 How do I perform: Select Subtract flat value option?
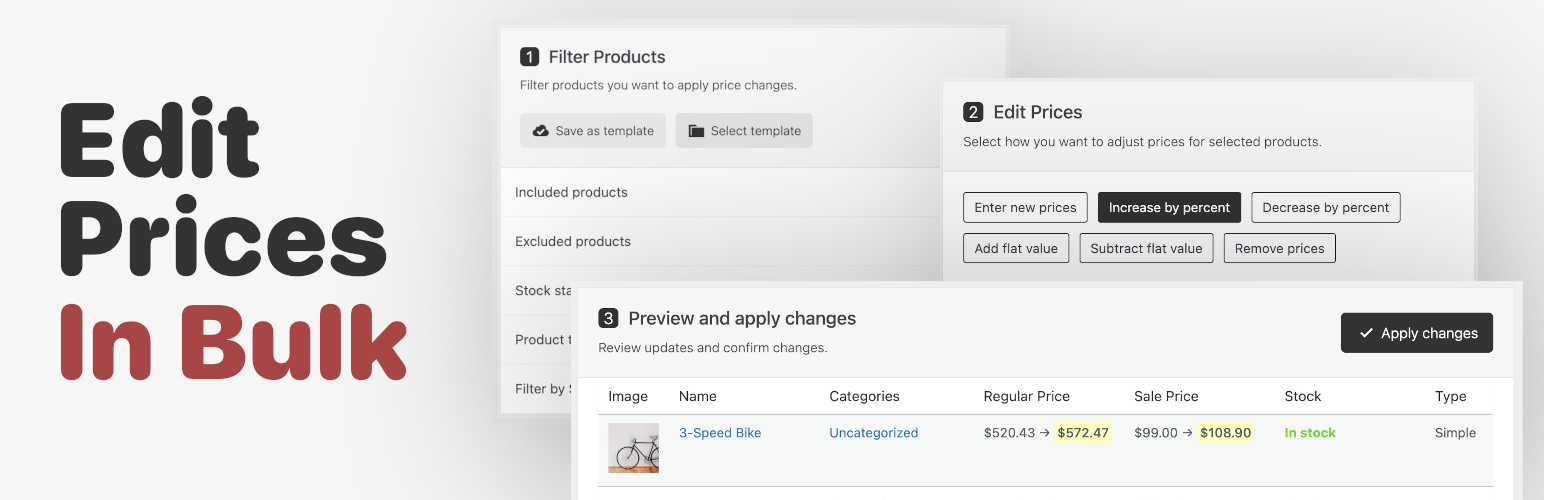pos(1146,249)
